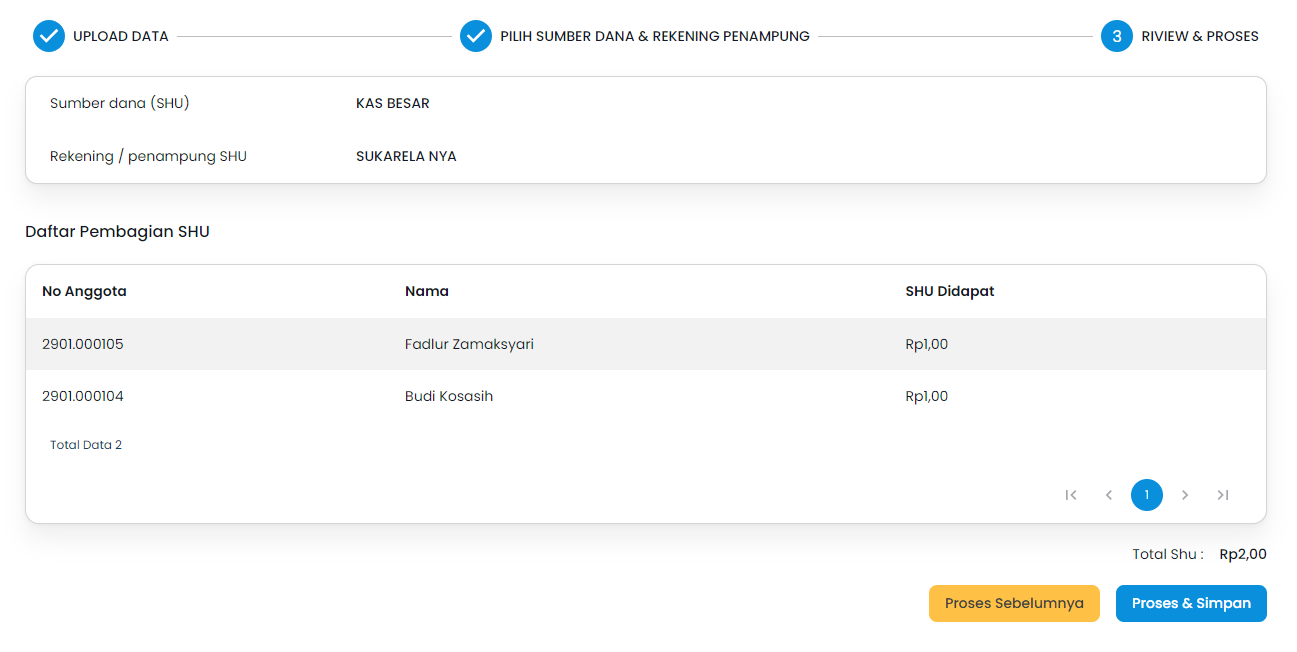Image resolution: width=1297 pixels, height=652 pixels.
Task: Jump to last page of pagination
Action: tap(1223, 495)
